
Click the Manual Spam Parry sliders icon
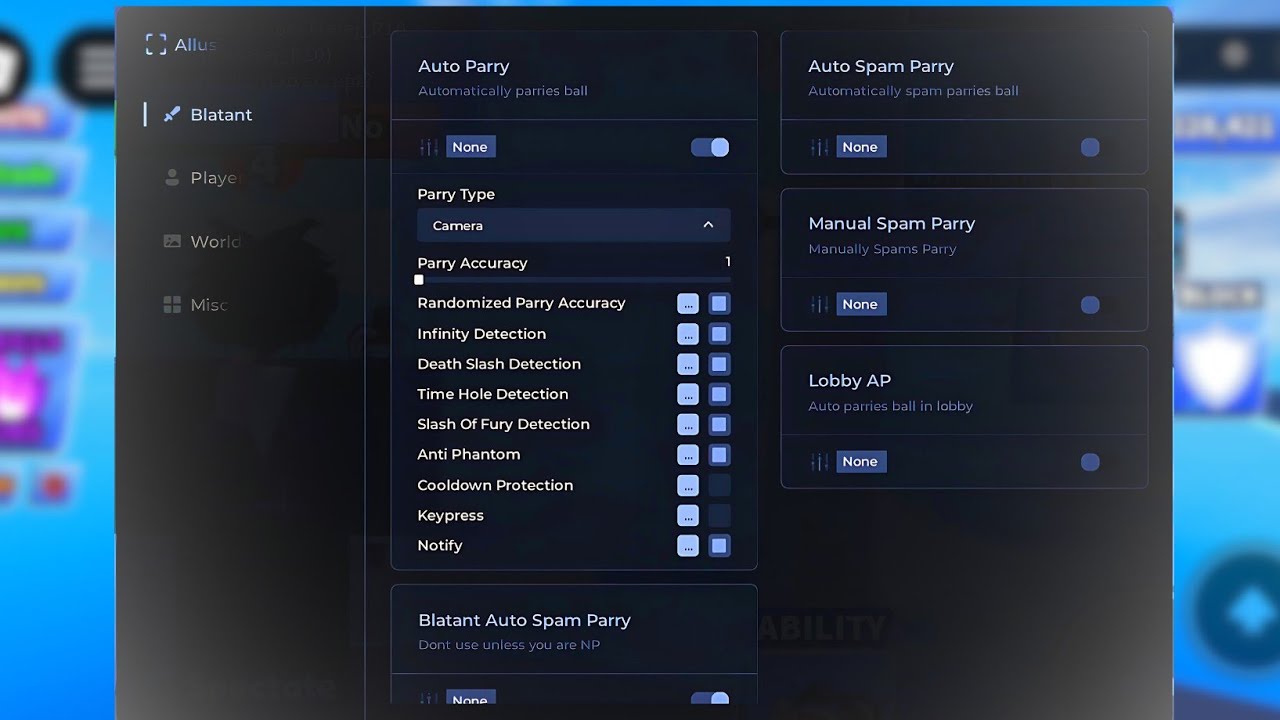click(x=819, y=304)
